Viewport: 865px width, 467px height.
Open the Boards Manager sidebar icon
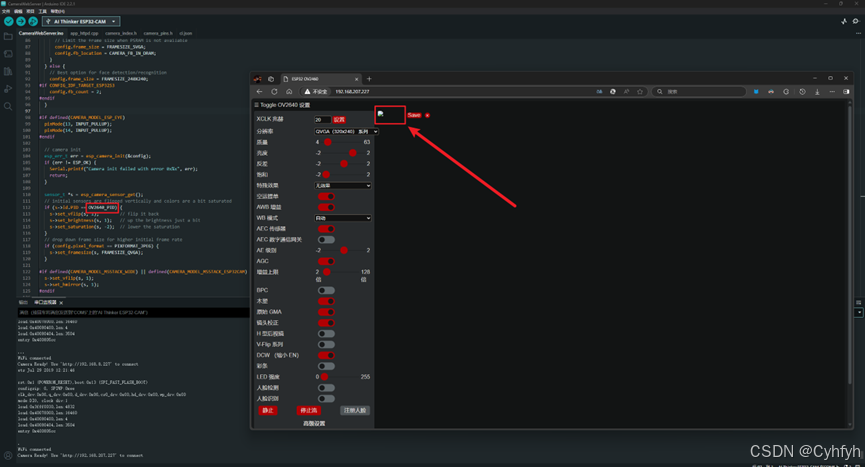coord(8,54)
